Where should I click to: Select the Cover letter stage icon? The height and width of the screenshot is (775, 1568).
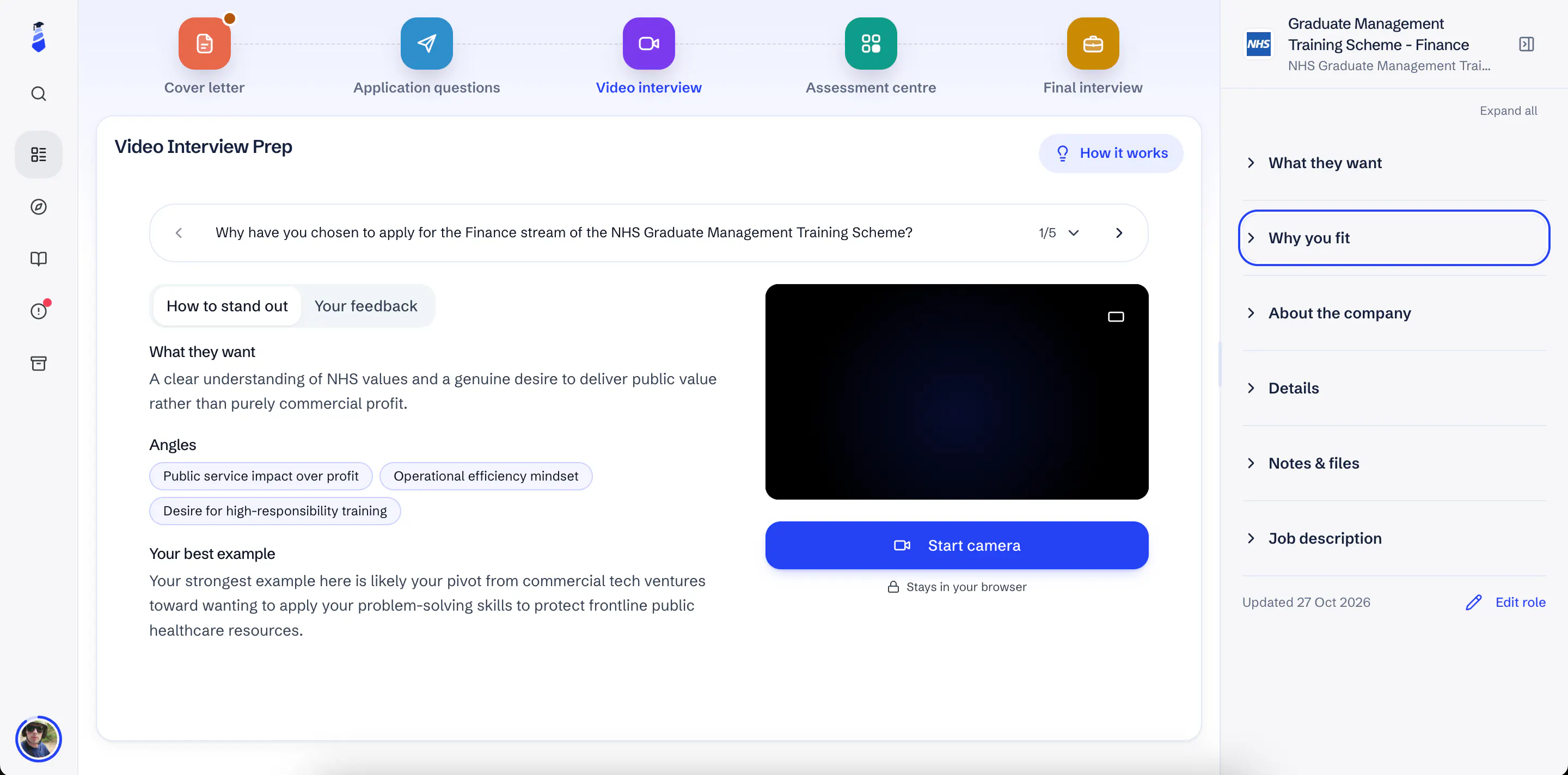click(205, 44)
